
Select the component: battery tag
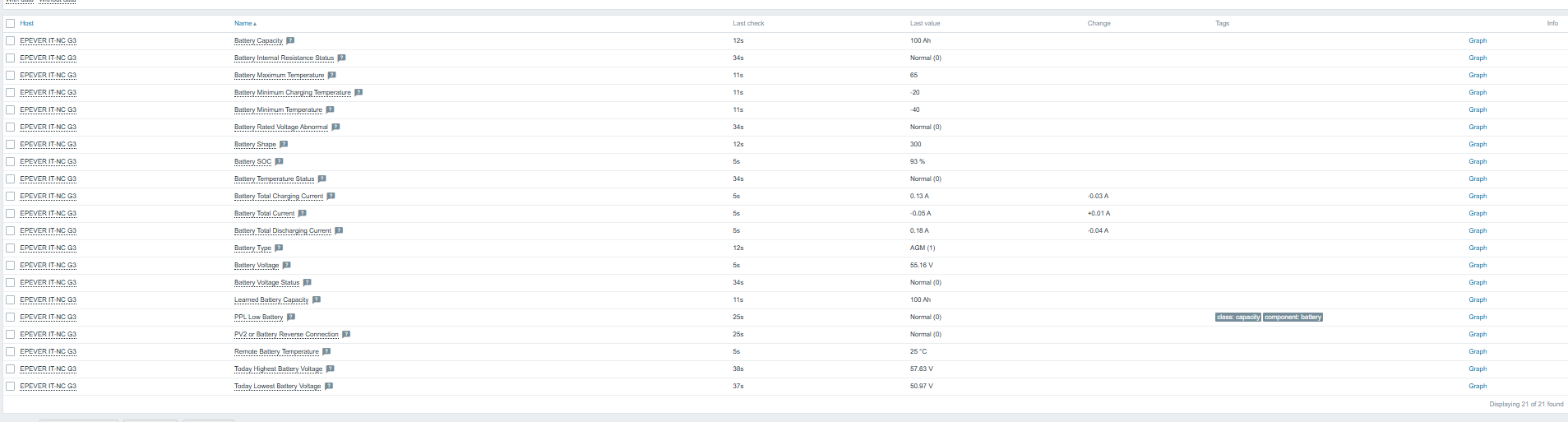pos(1293,317)
